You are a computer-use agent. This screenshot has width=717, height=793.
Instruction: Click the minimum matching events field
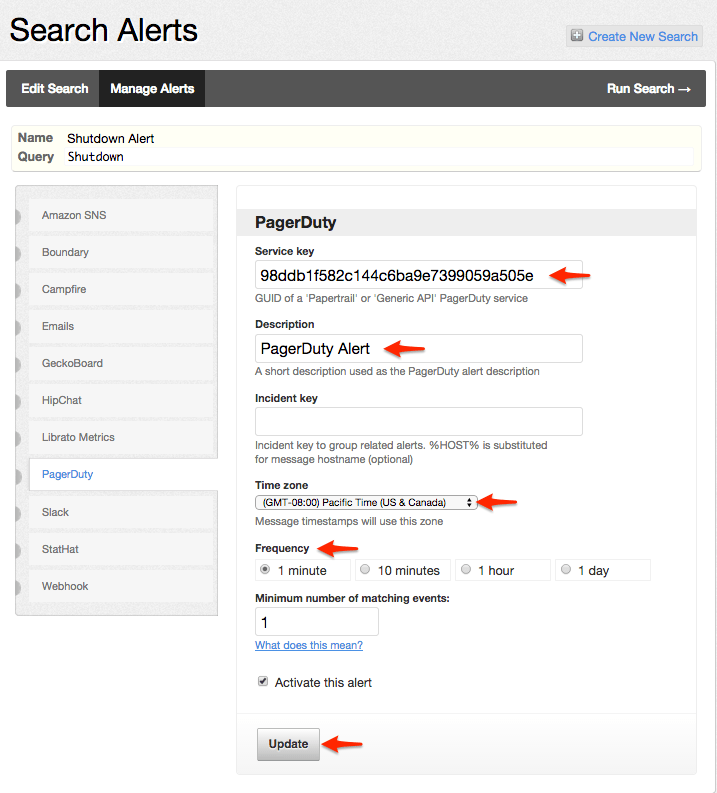(317, 622)
